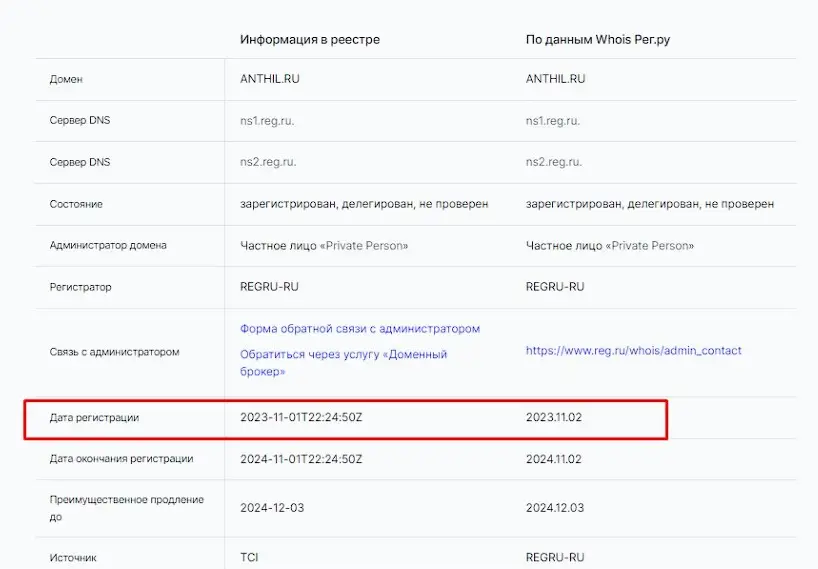818x569 pixels.
Task: Click the "Дата окончания регистрации" row label
Action: click(x=121, y=459)
